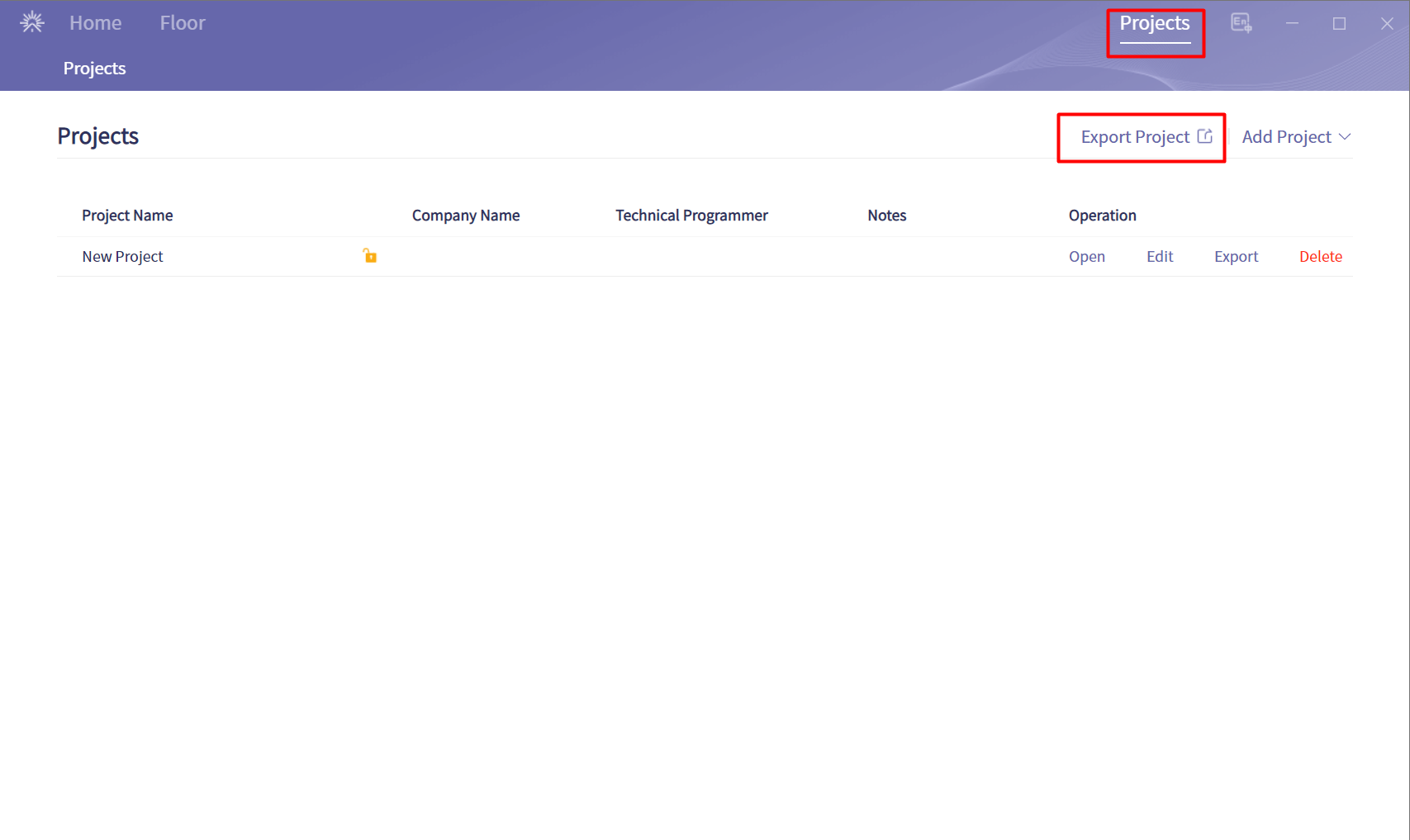Close the application window
Viewport: 1410px width, 840px height.
tap(1386, 23)
